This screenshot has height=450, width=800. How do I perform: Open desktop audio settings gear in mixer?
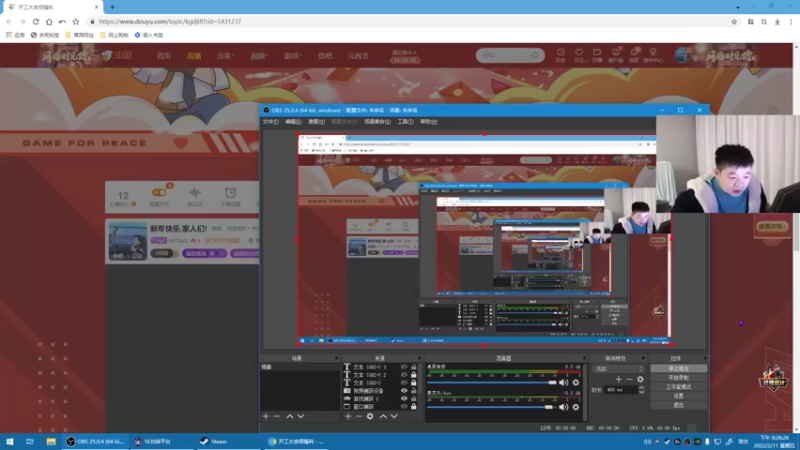[x=576, y=382]
